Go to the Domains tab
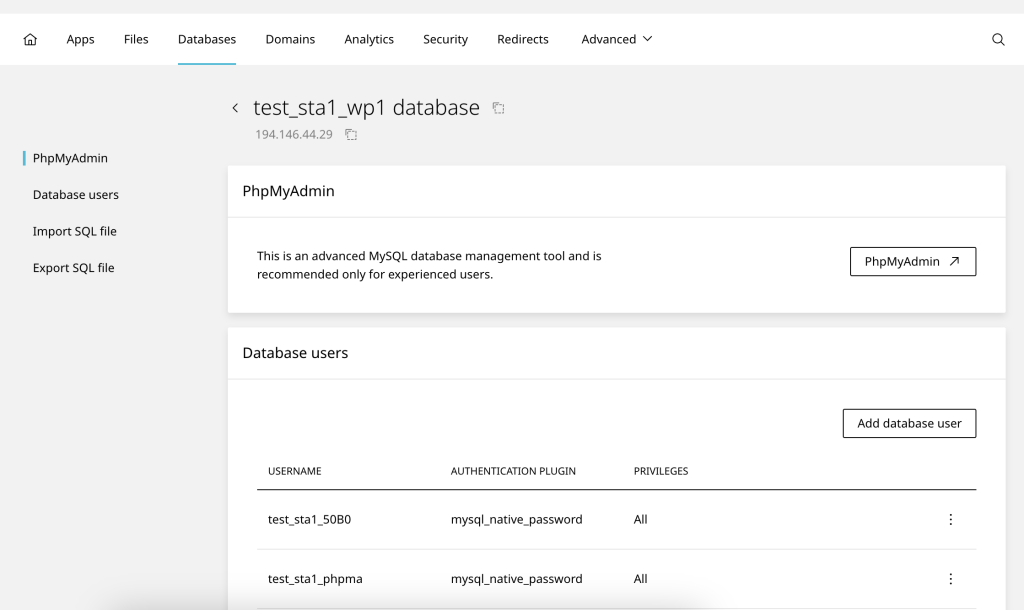Viewport: 1024px width, 610px height. click(x=290, y=39)
